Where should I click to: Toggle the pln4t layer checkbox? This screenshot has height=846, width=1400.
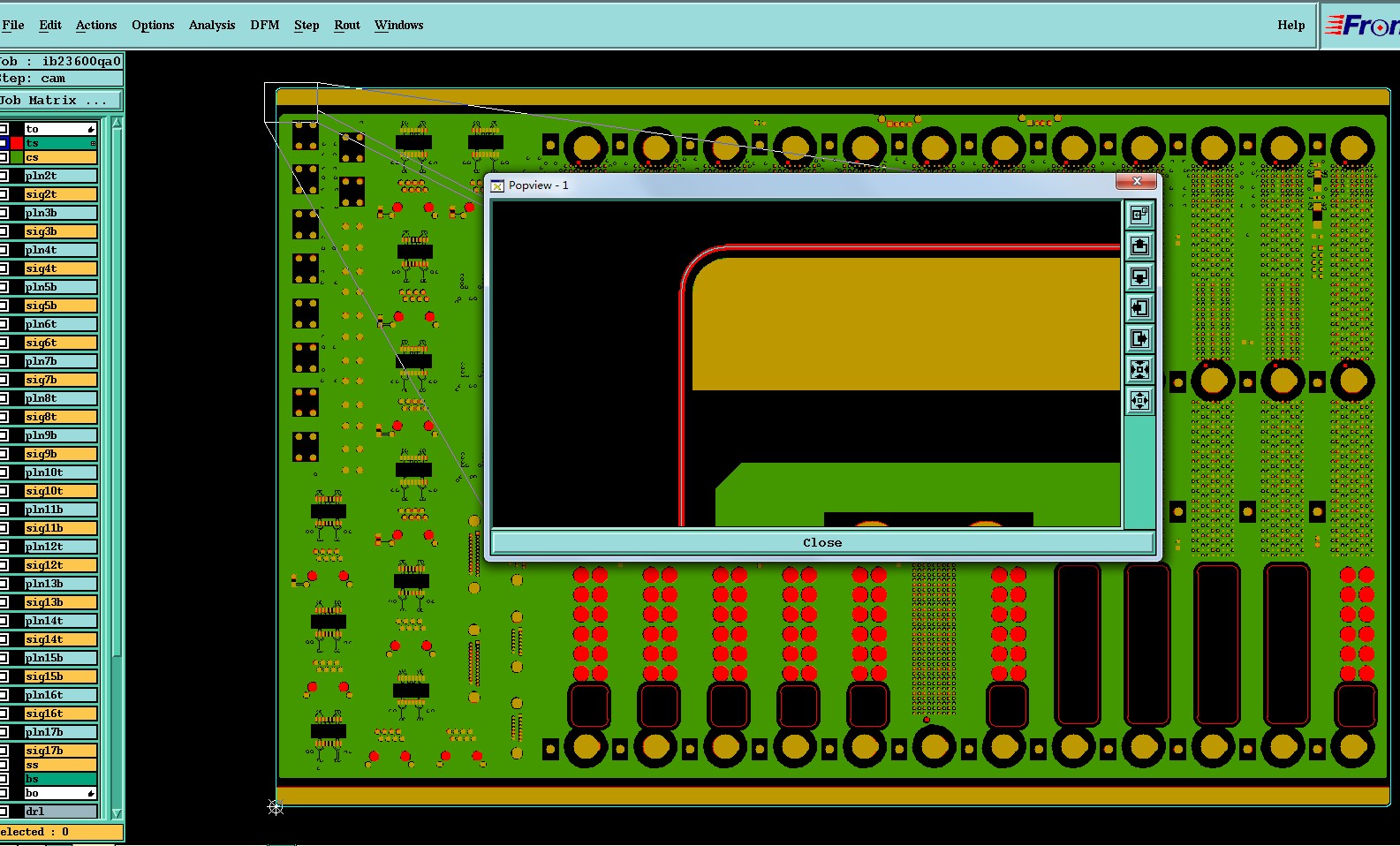[x=4, y=250]
